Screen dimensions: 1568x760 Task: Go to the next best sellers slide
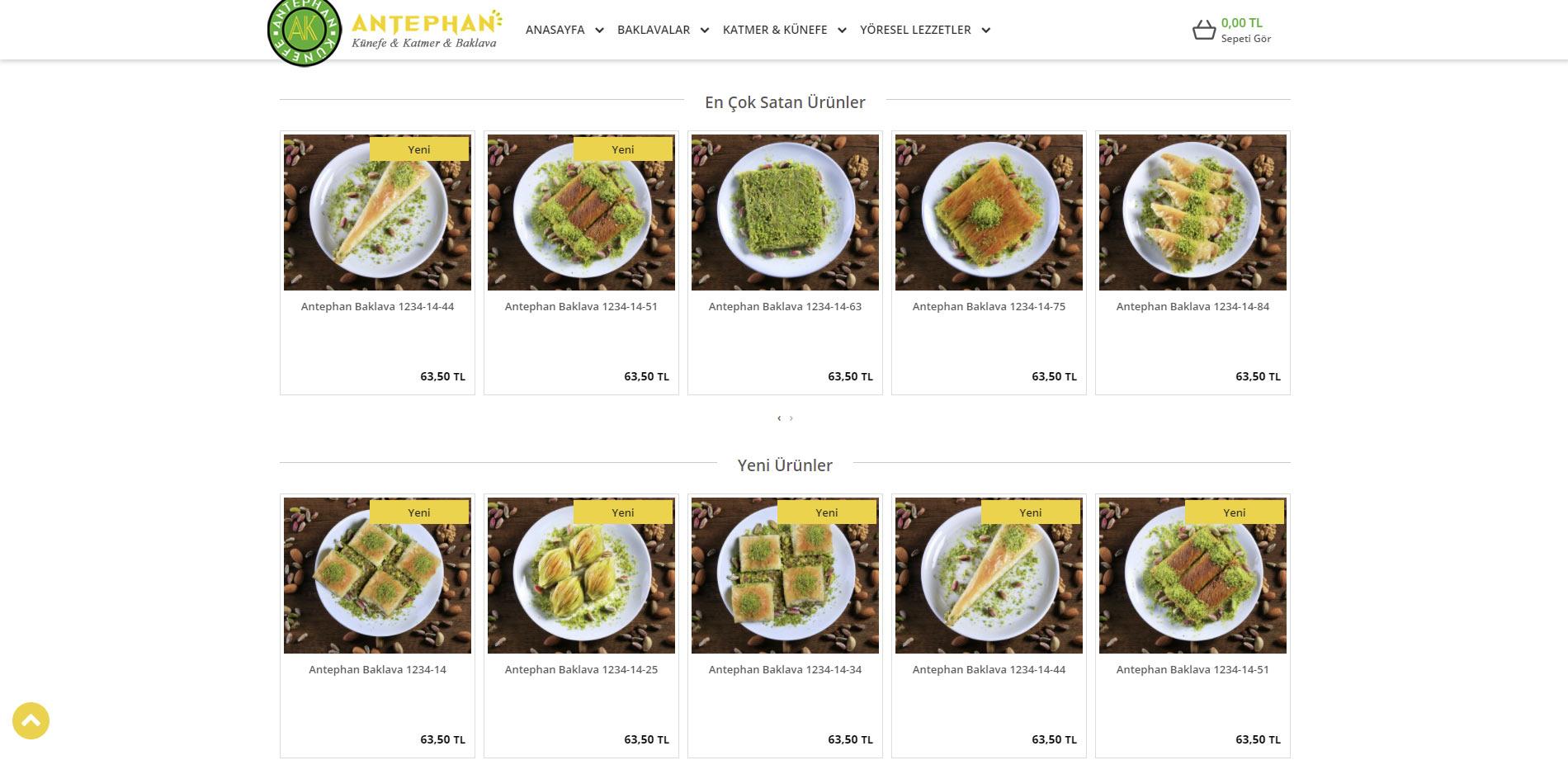pyautogui.click(x=791, y=418)
